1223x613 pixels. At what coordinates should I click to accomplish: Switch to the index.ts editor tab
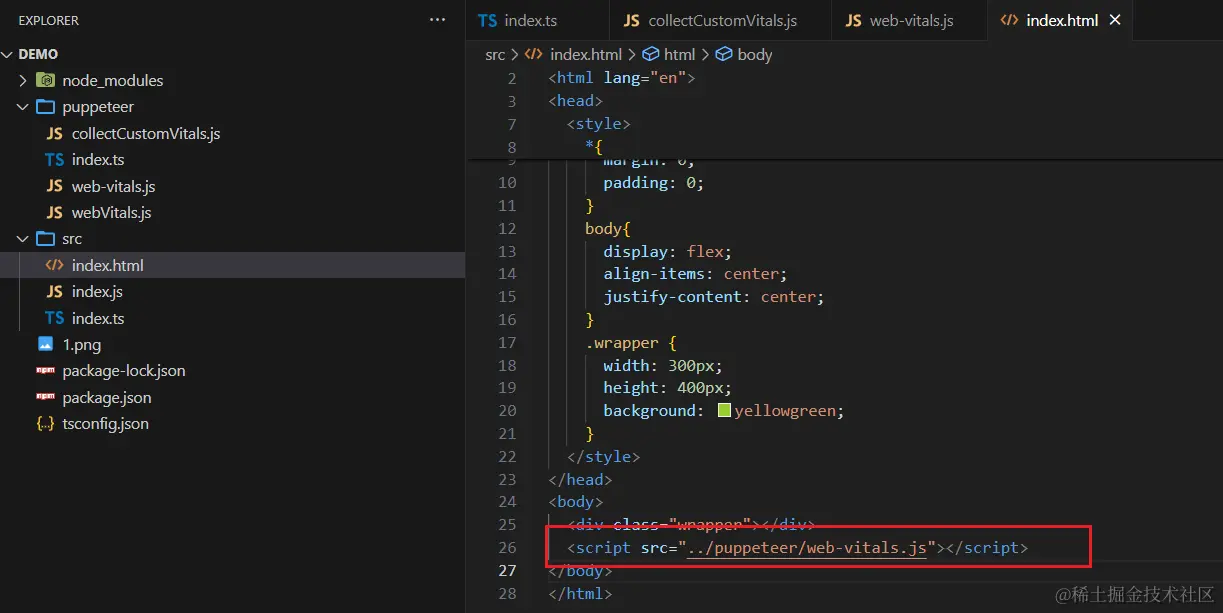[537, 20]
